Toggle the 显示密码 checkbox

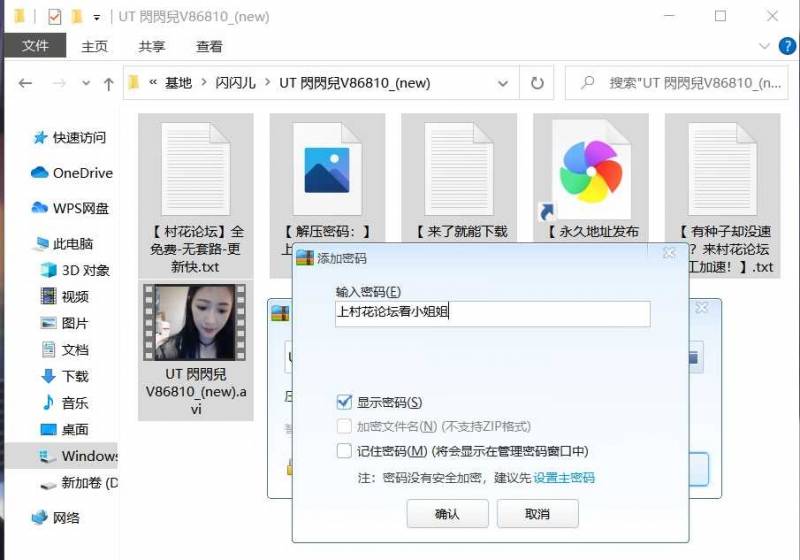345,402
